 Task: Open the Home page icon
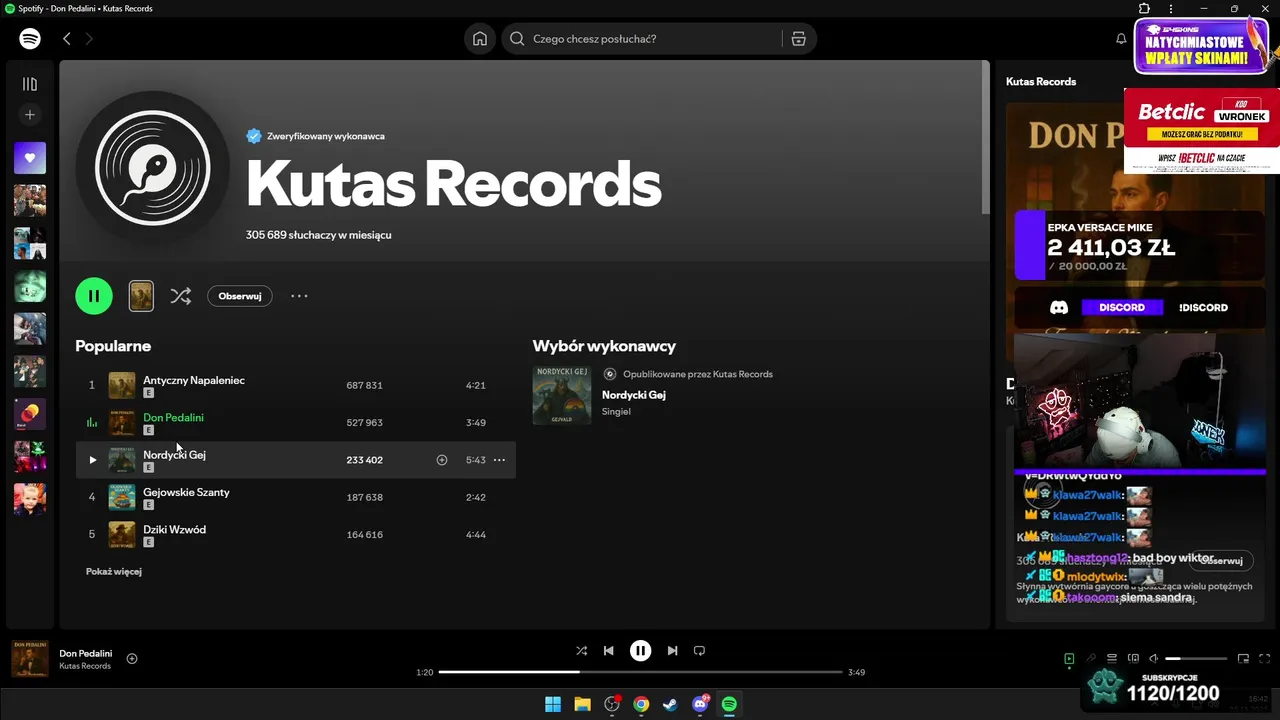click(480, 39)
